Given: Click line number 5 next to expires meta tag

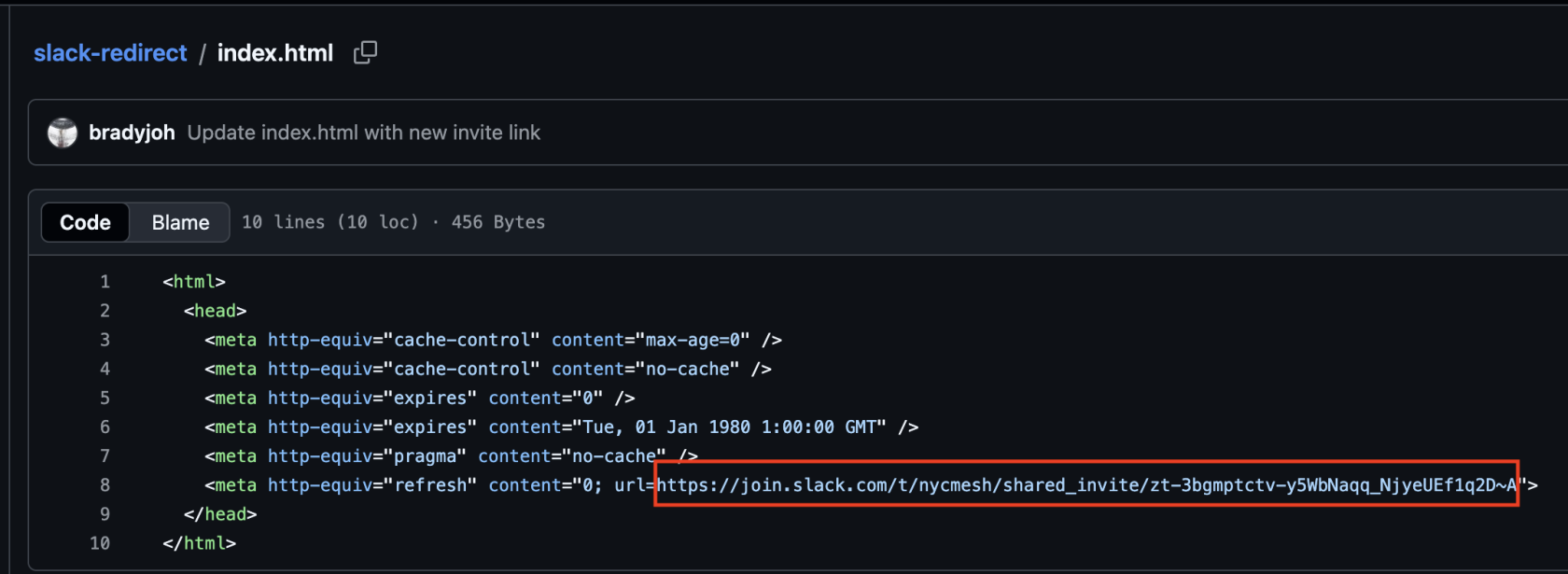Looking at the screenshot, I should (105, 398).
